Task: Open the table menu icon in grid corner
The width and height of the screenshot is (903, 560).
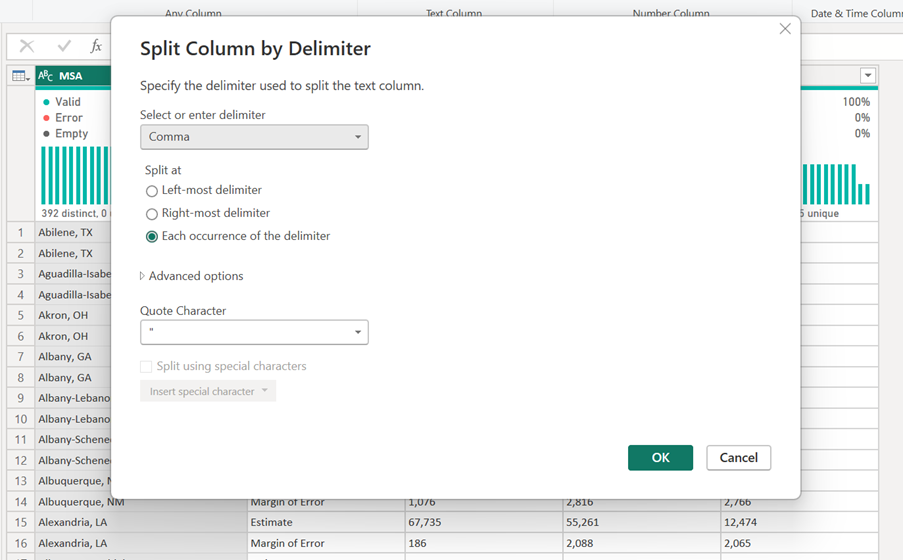Action: tap(21, 76)
